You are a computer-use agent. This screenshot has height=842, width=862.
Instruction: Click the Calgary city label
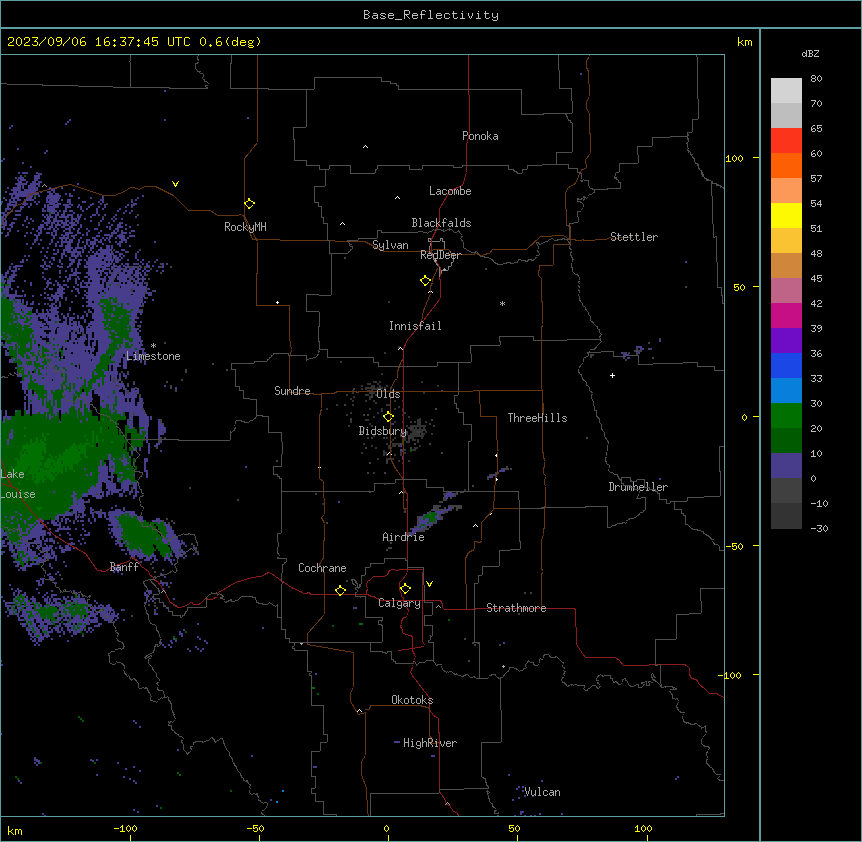coord(399,603)
